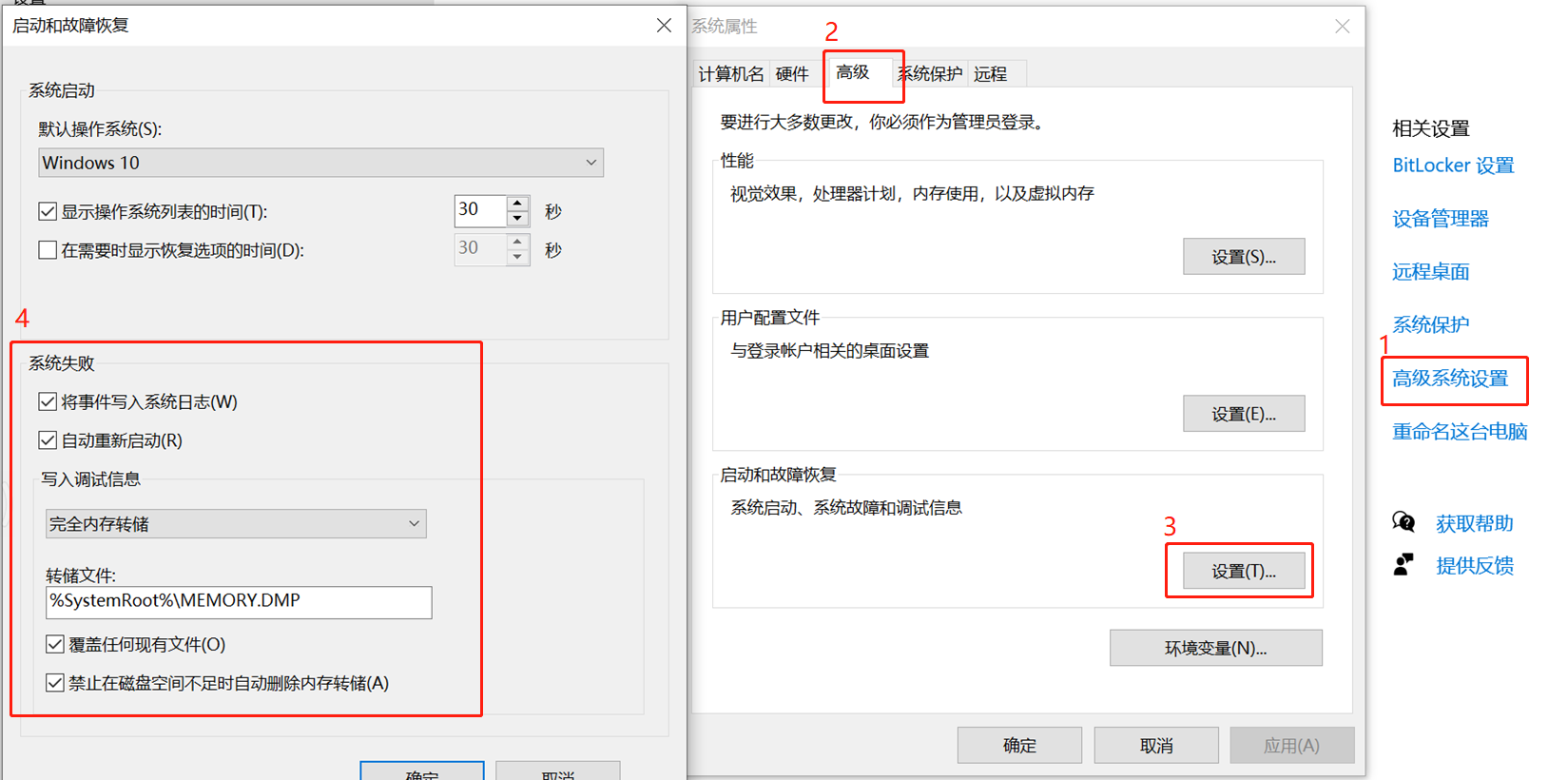Switch to the 硬件 tab
1568x780 pixels.
point(791,74)
